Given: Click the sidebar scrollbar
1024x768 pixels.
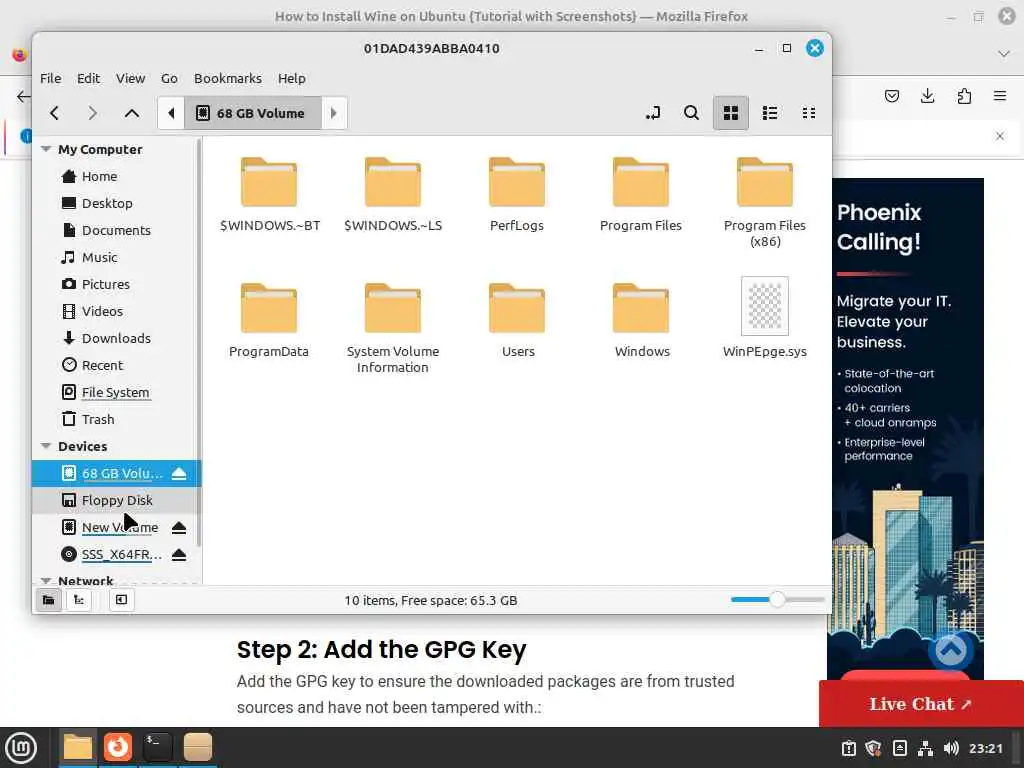Looking at the screenshot, I should click(199, 342).
